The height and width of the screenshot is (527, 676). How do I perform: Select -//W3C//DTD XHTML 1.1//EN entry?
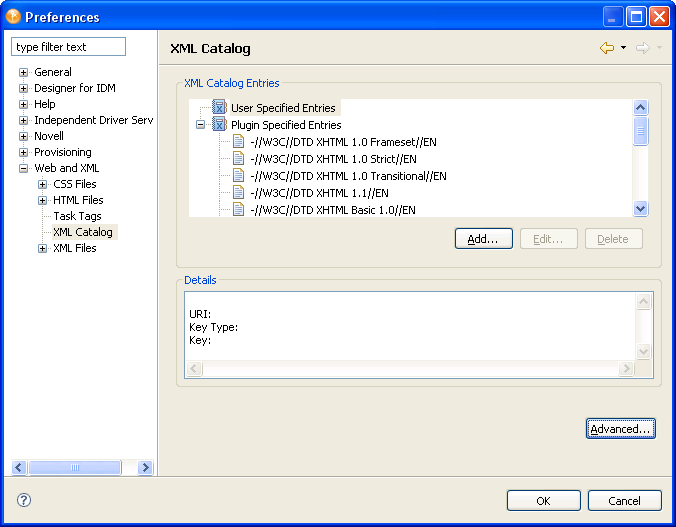pos(319,193)
